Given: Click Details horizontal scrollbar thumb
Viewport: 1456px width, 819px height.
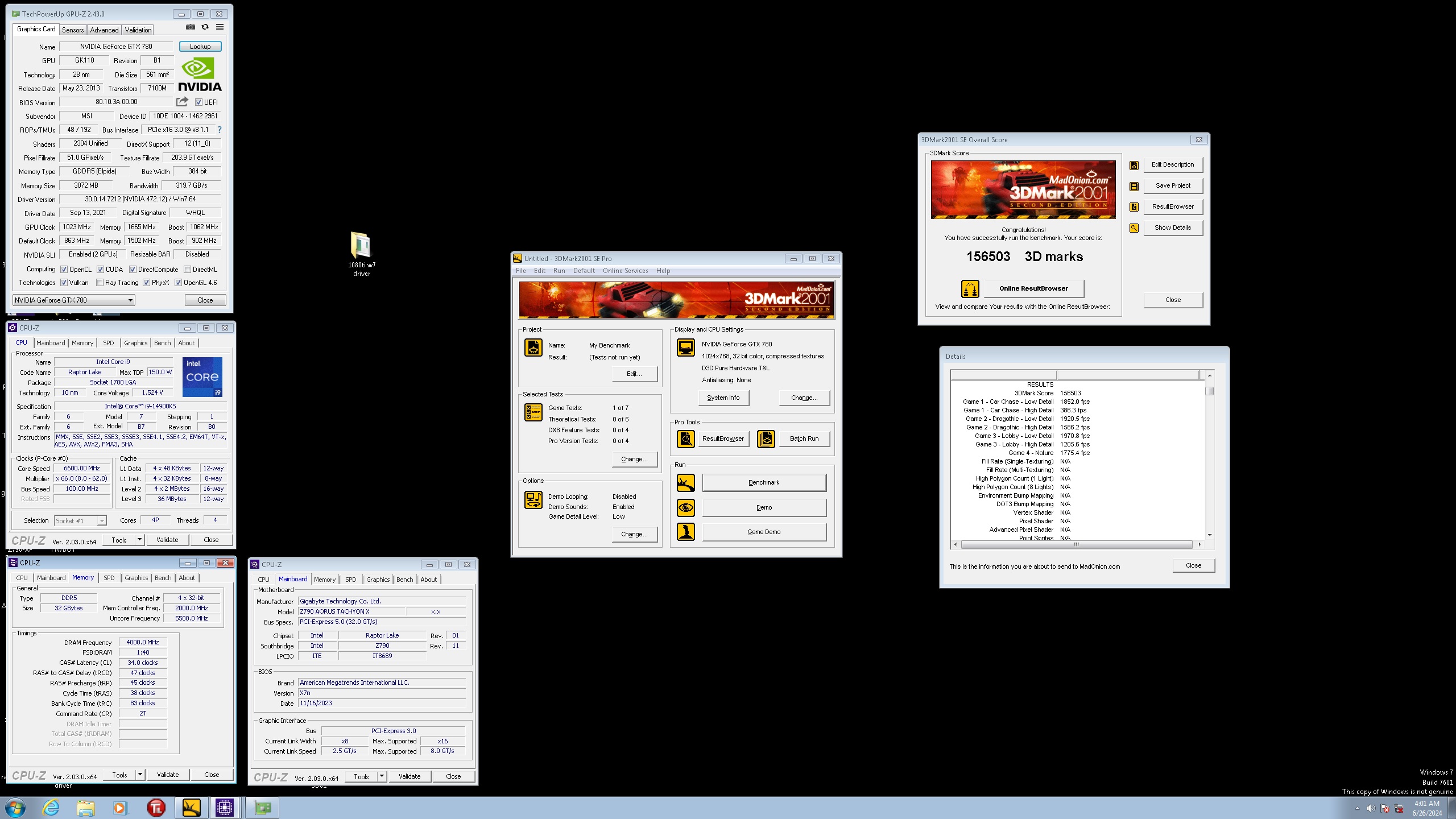Looking at the screenshot, I should pyautogui.click(x=1076, y=545).
